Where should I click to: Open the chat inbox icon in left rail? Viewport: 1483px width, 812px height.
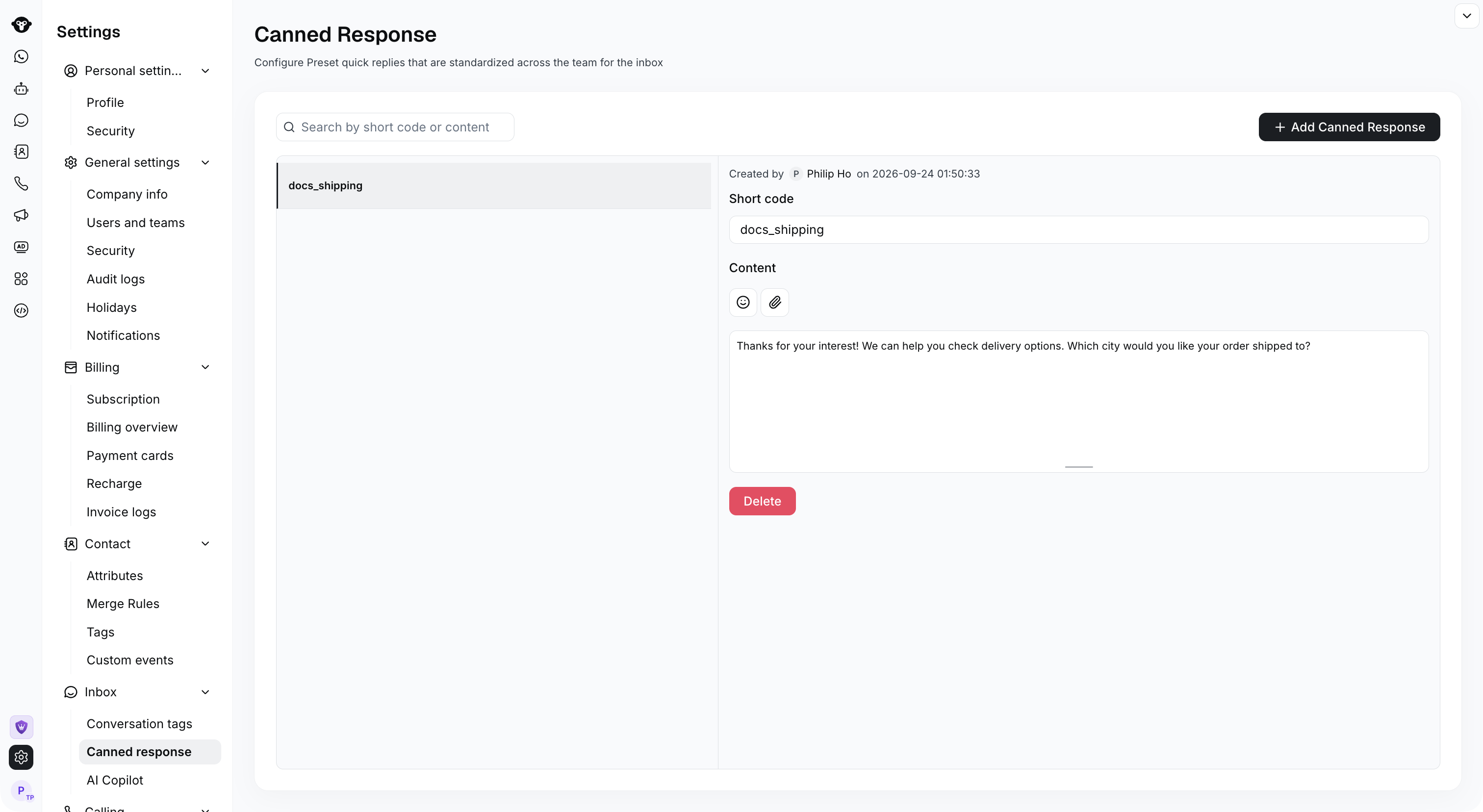(x=21, y=120)
